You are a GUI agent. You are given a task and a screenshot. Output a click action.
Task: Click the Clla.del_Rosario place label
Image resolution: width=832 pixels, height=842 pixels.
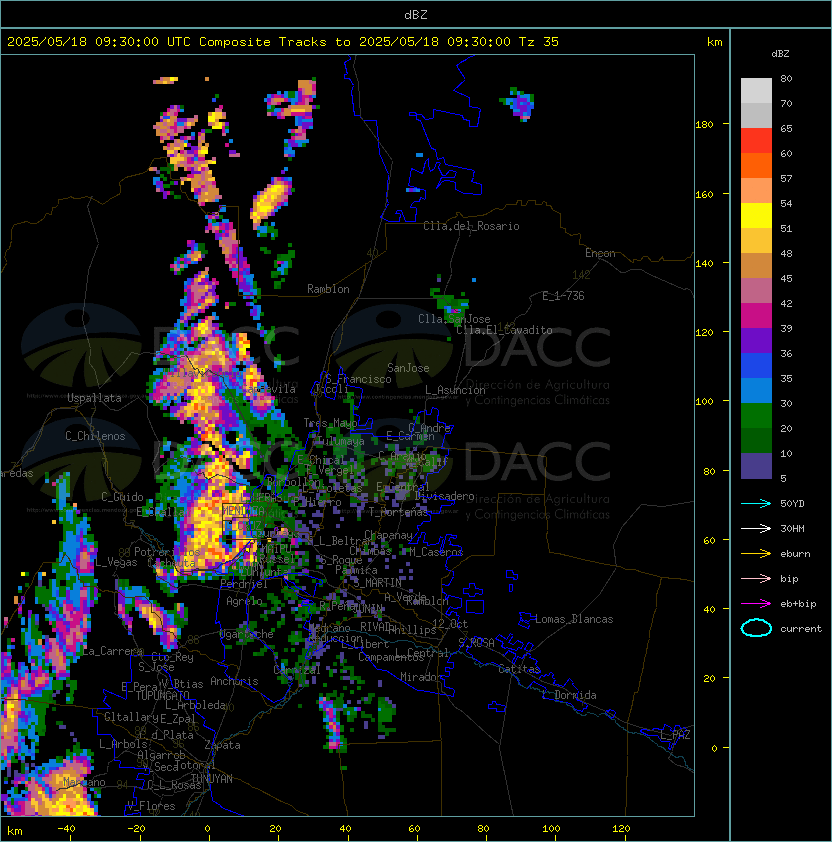[x=471, y=226]
